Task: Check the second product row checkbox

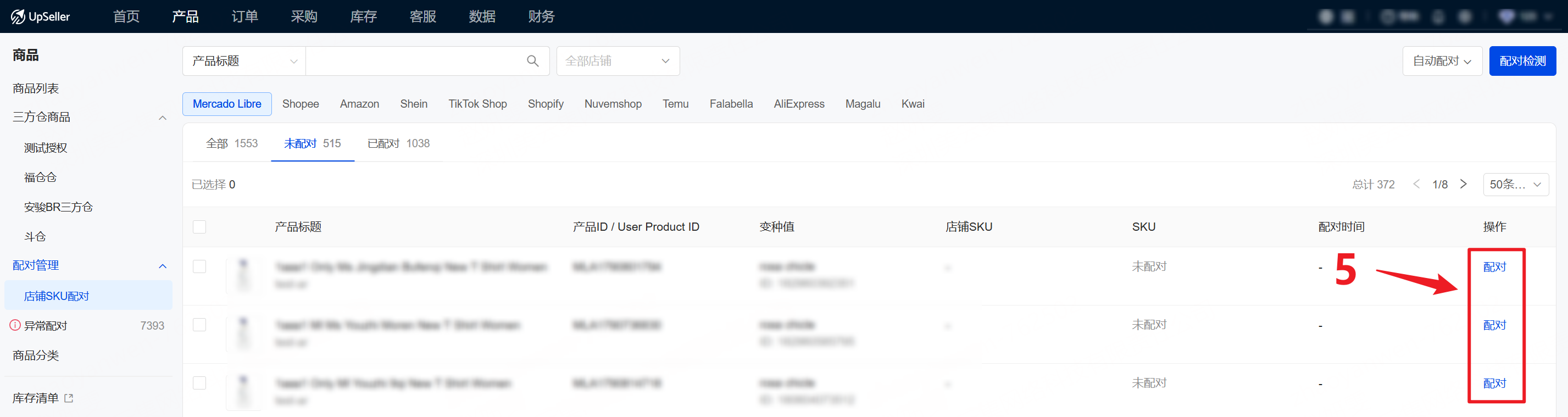Action: 199,325
